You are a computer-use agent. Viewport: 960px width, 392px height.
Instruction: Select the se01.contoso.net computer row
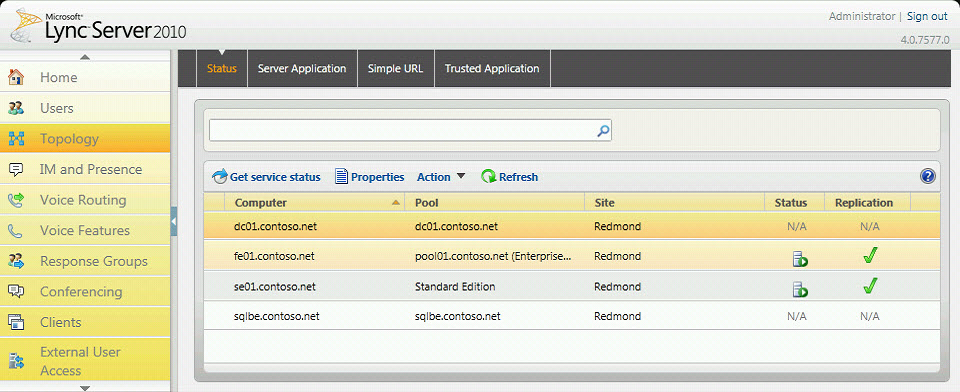click(572, 286)
